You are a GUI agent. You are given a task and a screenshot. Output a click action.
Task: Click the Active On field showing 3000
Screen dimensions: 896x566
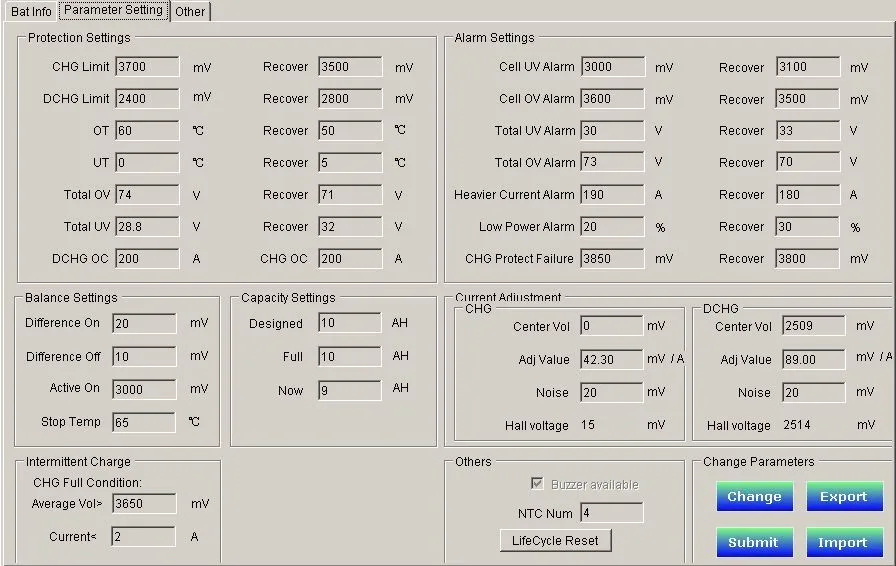(x=144, y=389)
